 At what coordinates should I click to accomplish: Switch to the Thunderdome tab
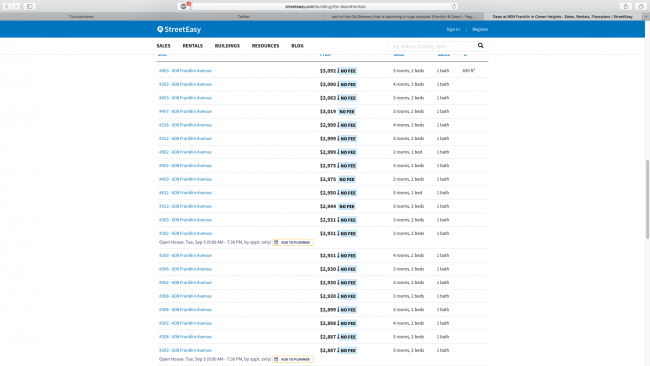pos(81,17)
